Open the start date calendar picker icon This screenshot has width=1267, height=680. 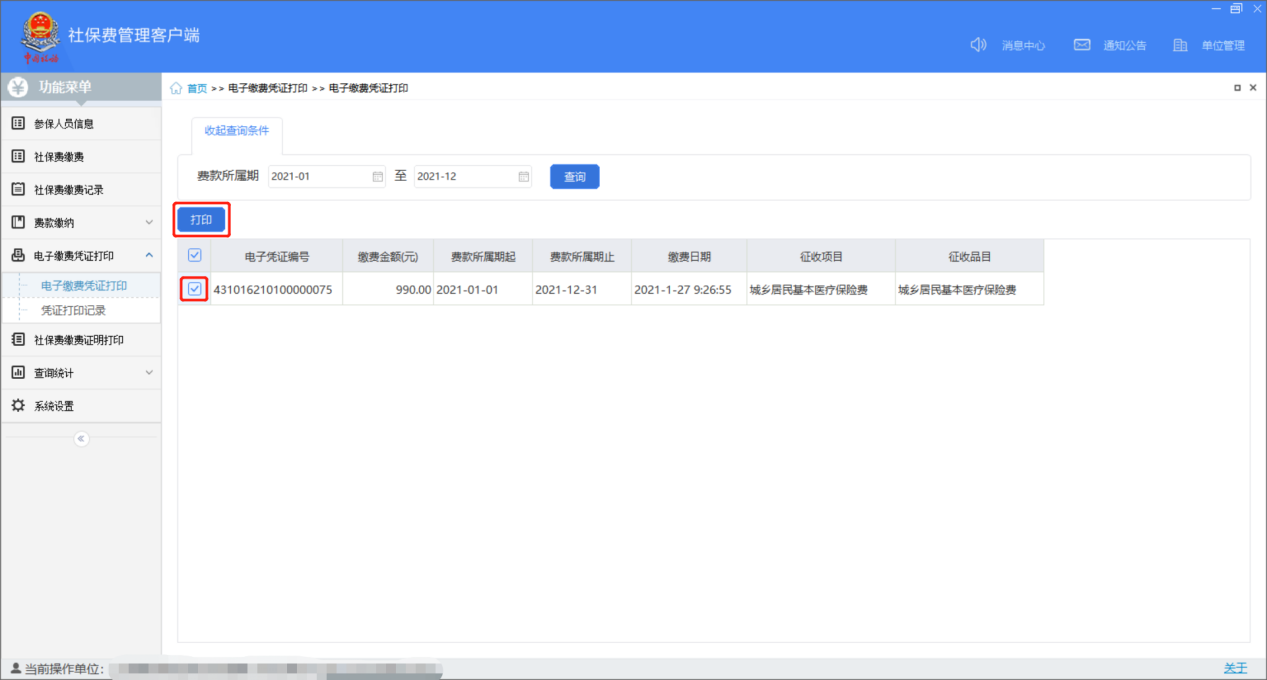click(x=378, y=176)
